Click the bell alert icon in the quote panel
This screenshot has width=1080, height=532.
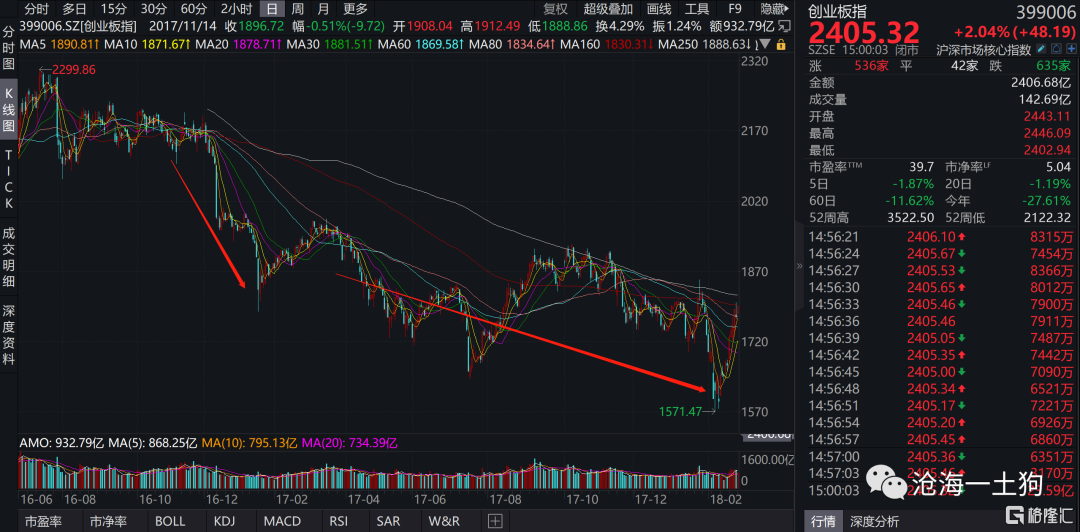1057,49
